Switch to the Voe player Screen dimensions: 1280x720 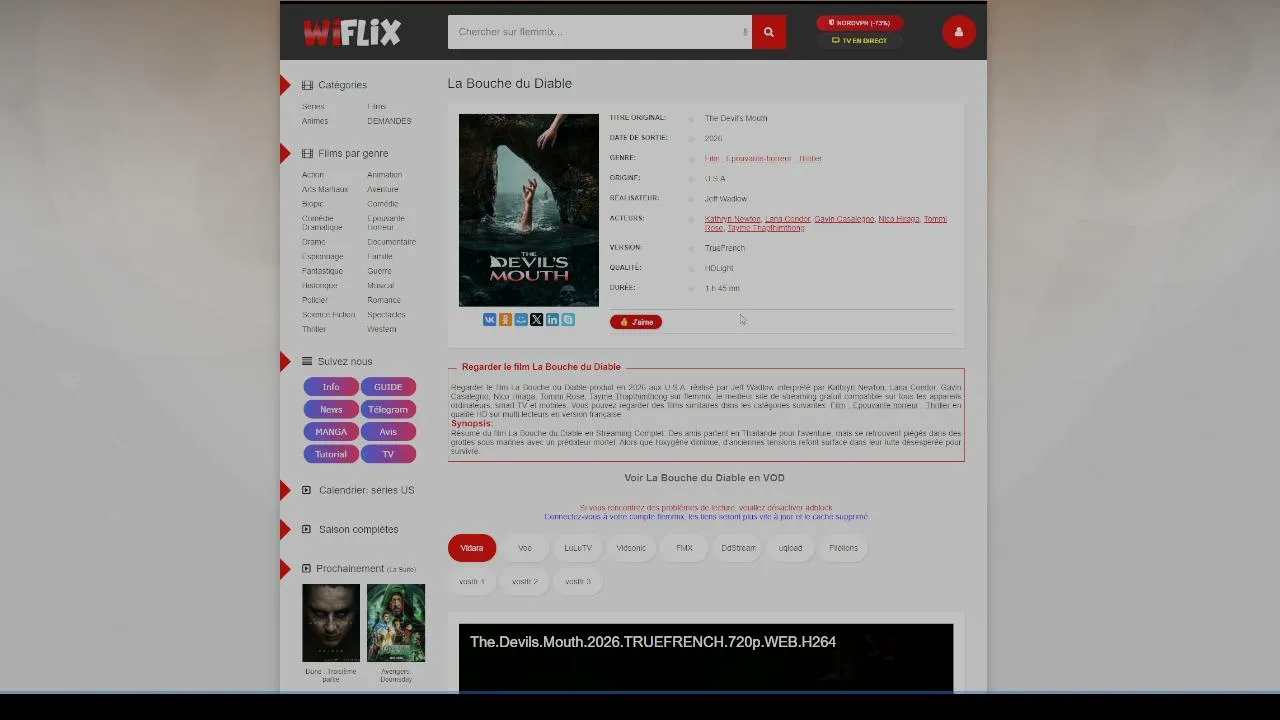click(525, 548)
